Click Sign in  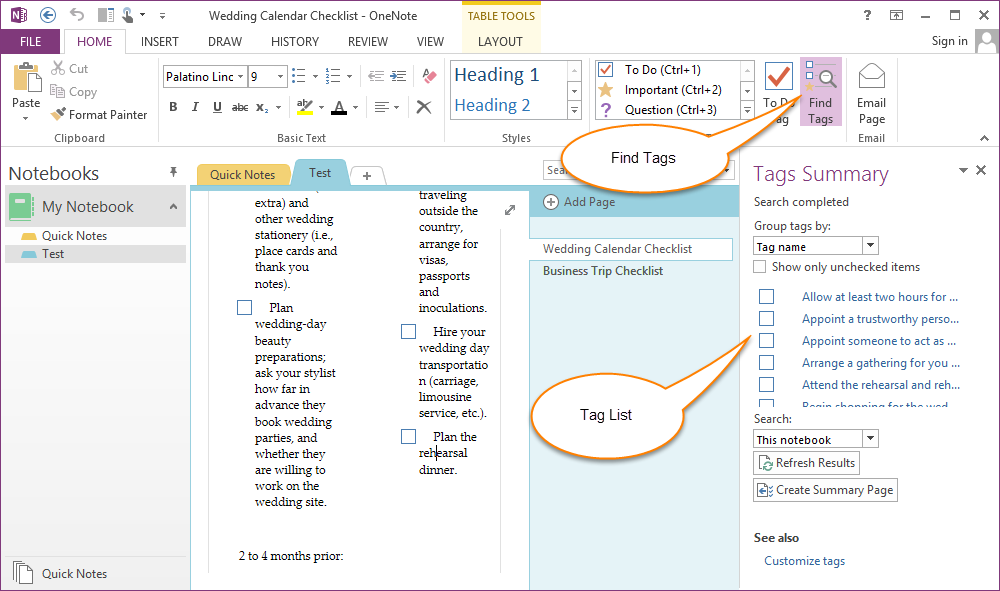click(949, 41)
